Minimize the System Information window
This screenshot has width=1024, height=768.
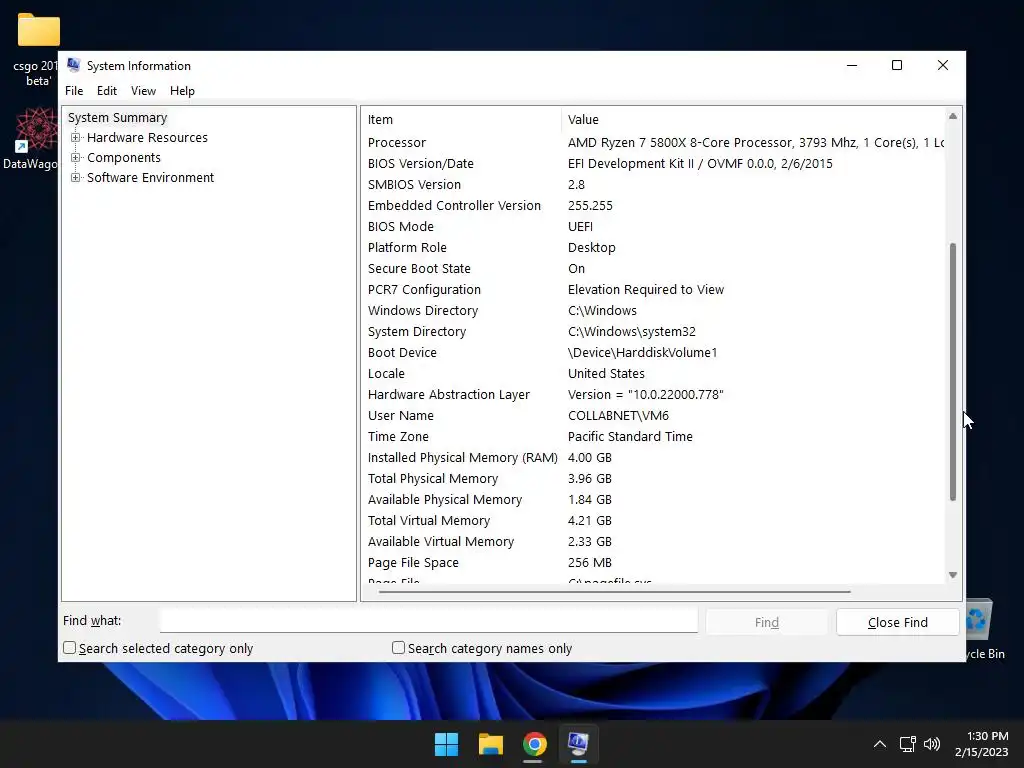852,65
